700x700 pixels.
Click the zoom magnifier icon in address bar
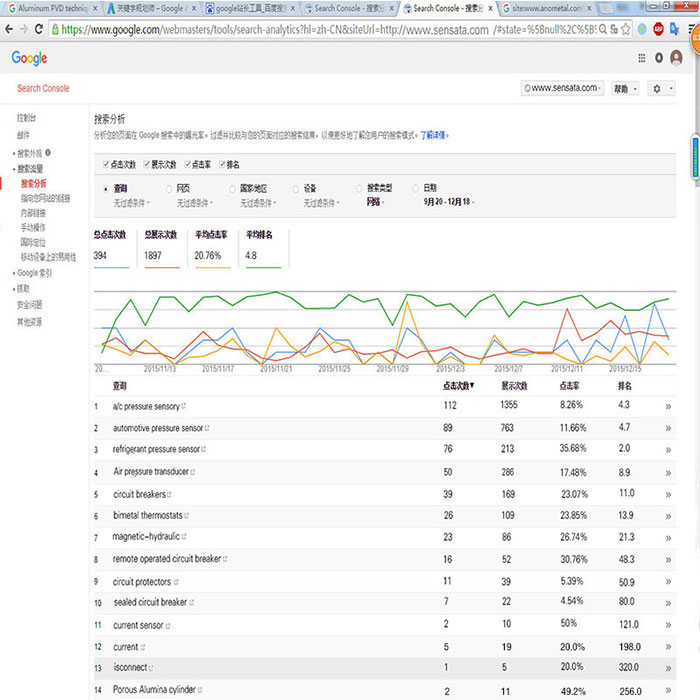pyautogui.click(x=603, y=29)
